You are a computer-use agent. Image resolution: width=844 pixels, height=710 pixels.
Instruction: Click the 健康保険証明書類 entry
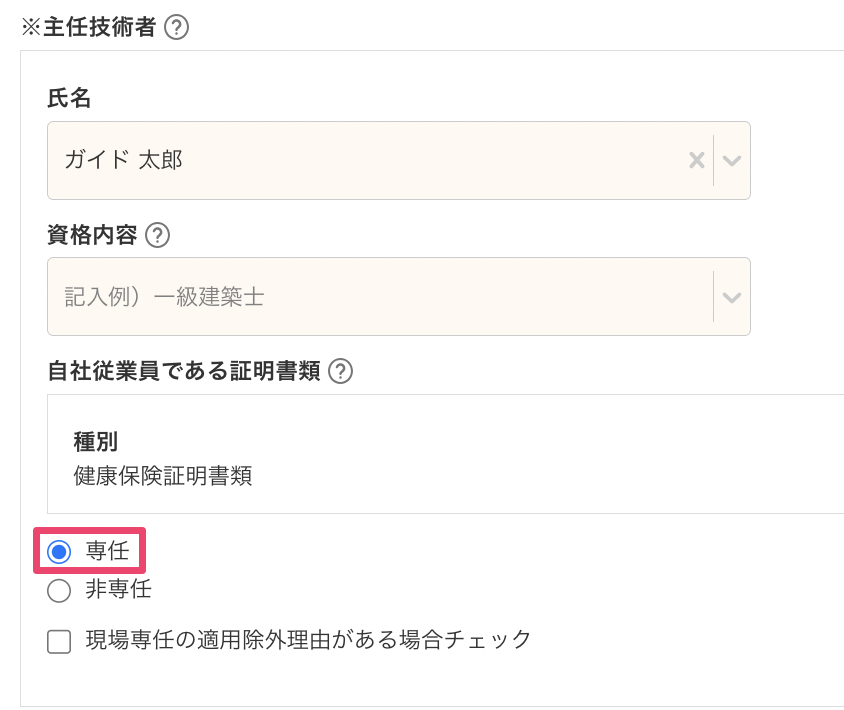(x=163, y=476)
